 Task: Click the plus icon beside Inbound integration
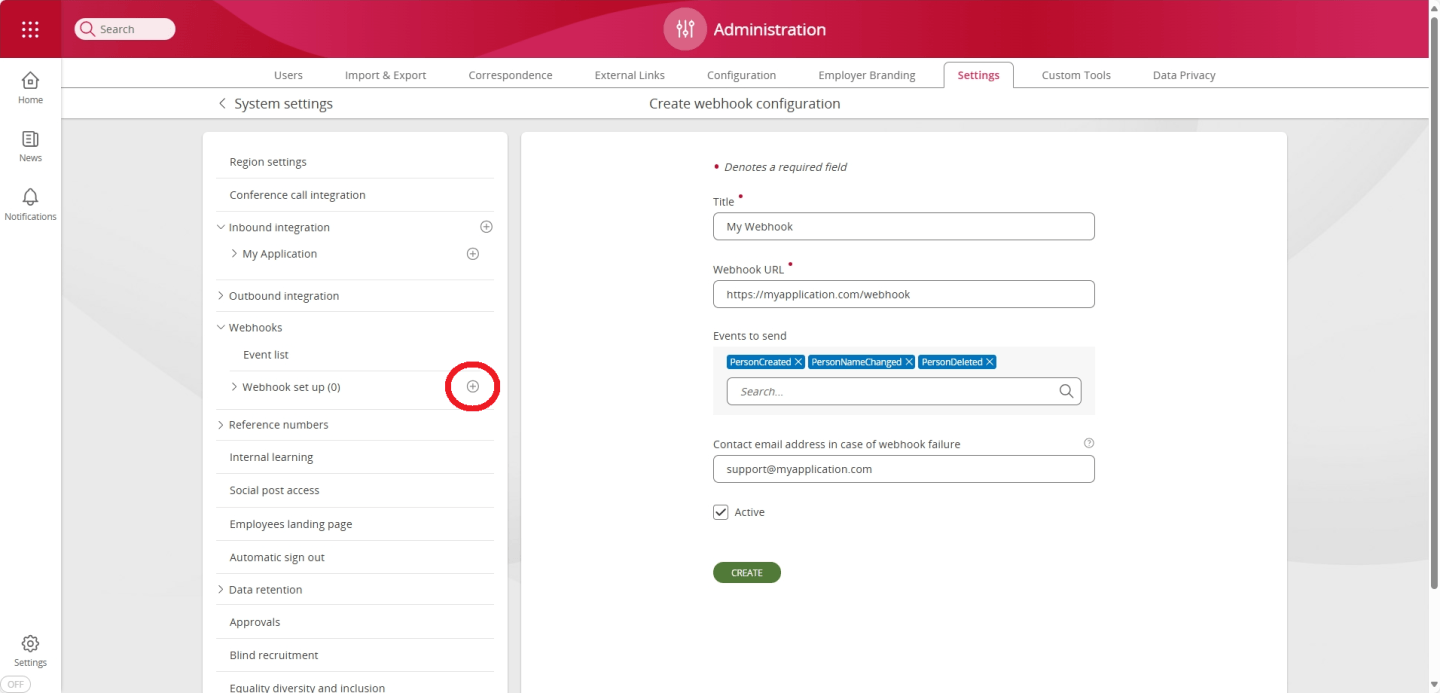(x=486, y=226)
